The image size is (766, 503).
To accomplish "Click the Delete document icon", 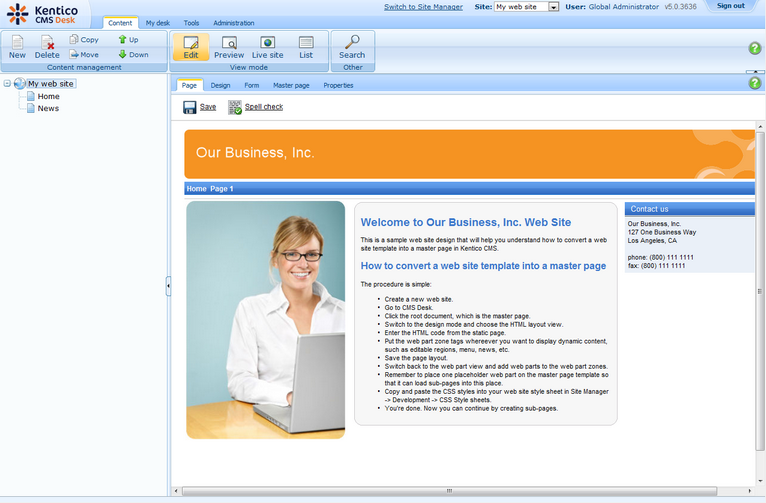I will point(47,43).
